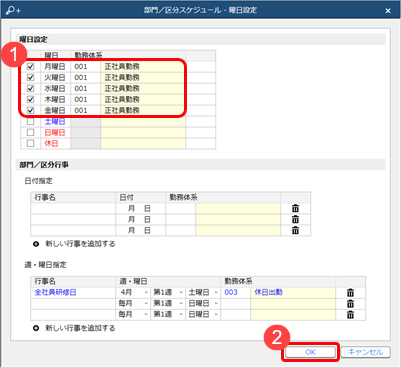
Task: Open the 4月 month dropdown
Action: [133, 292]
